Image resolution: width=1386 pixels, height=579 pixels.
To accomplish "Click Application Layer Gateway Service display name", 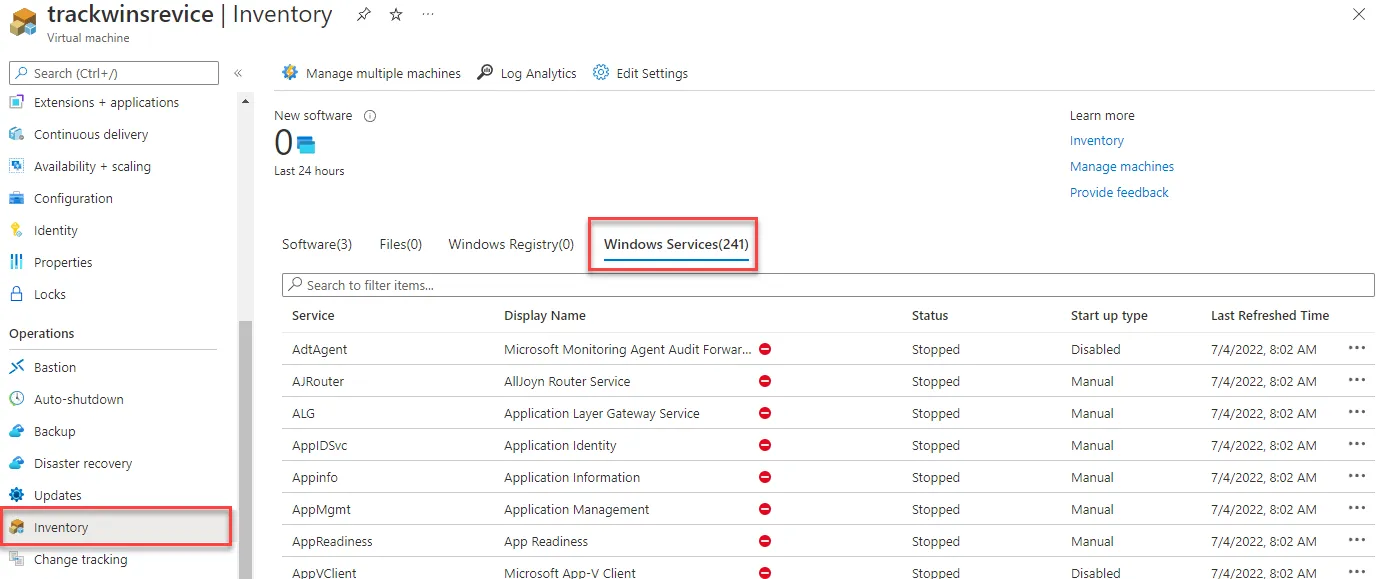I will tap(602, 413).
